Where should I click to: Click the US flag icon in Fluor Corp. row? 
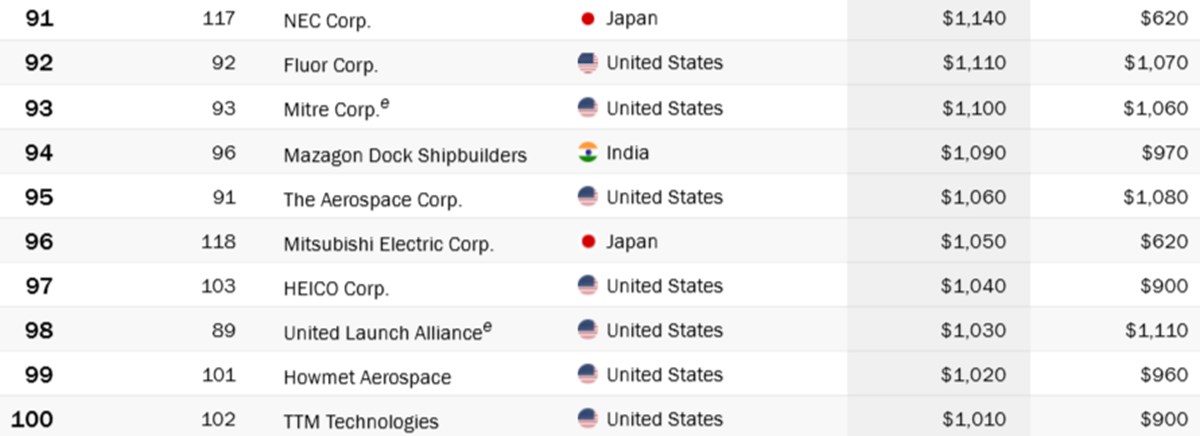(588, 63)
